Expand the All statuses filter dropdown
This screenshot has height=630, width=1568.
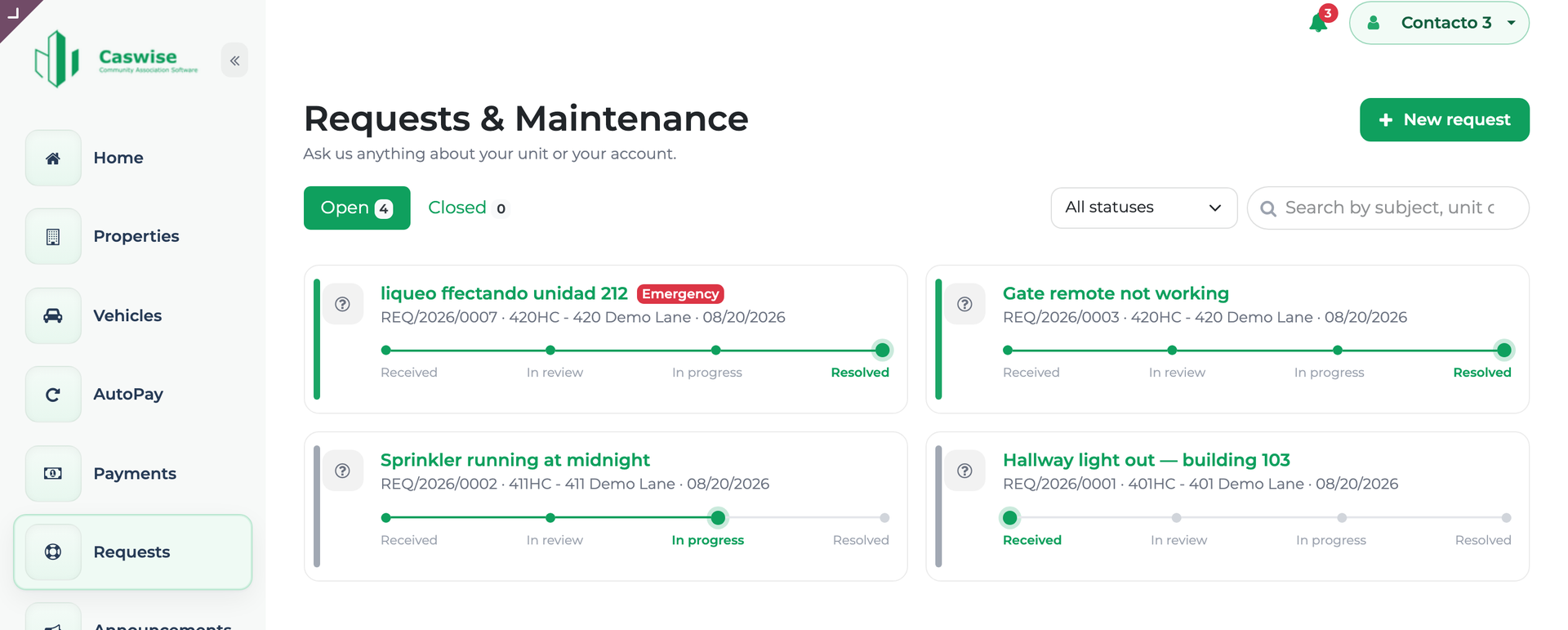pos(1143,208)
